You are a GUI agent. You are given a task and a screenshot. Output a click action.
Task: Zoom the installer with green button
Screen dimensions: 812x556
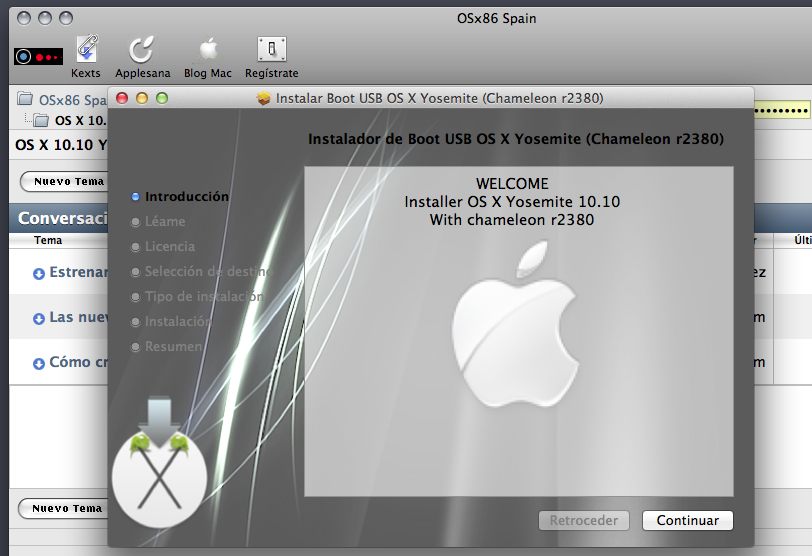point(162,98)
